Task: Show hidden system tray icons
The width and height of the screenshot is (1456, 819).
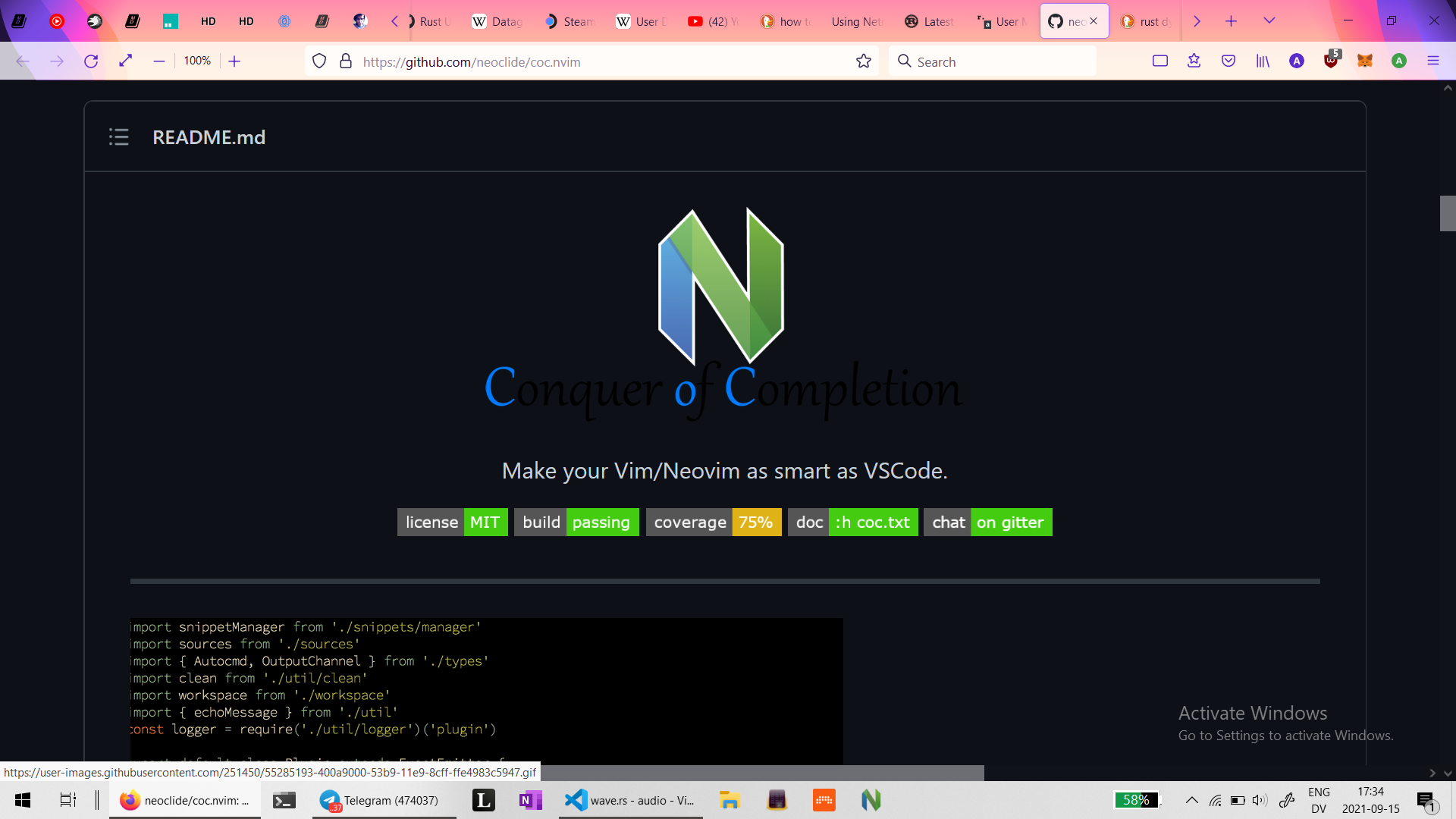Action: tap(1192, 800)
